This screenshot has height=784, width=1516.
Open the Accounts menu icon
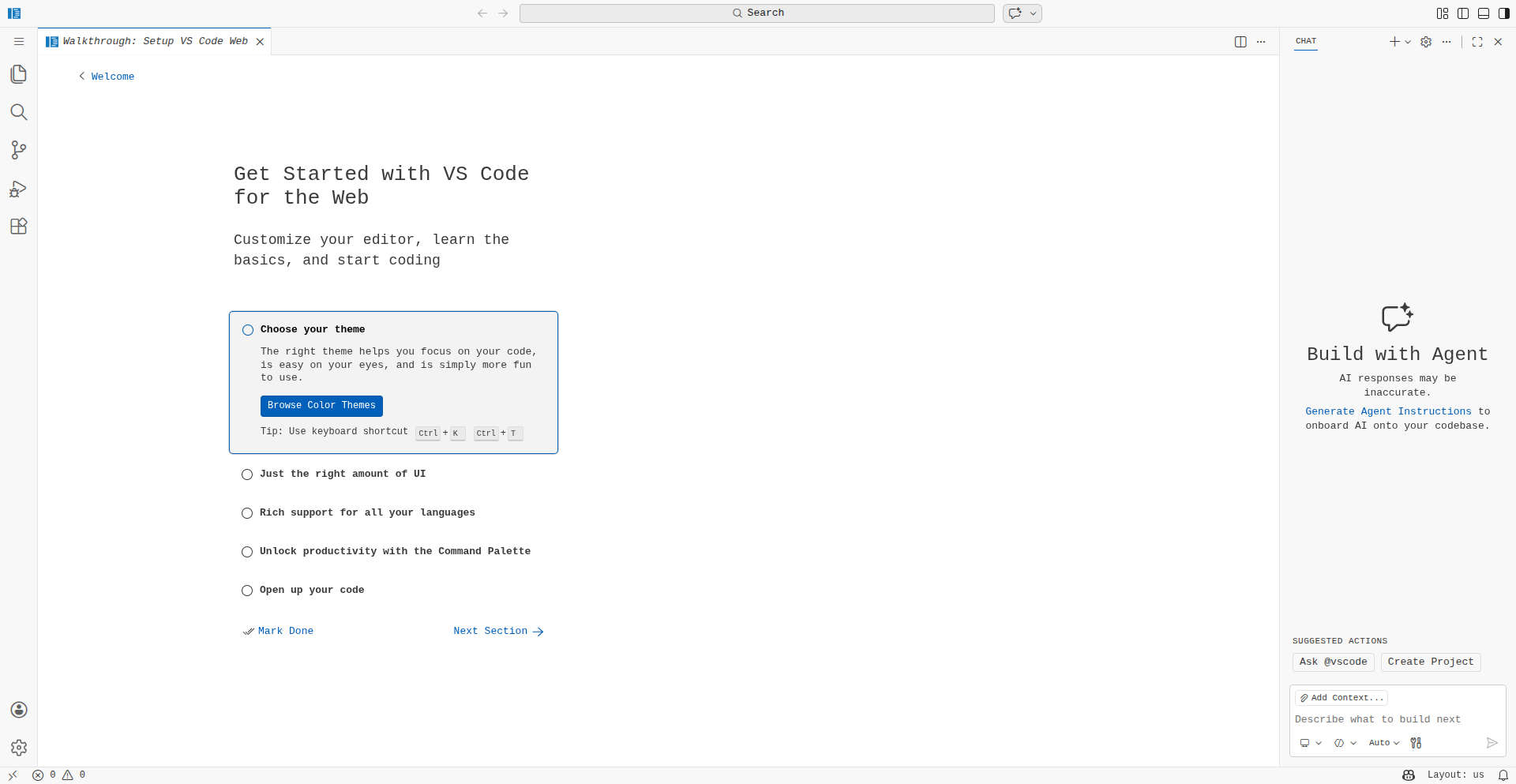(19, 710)
